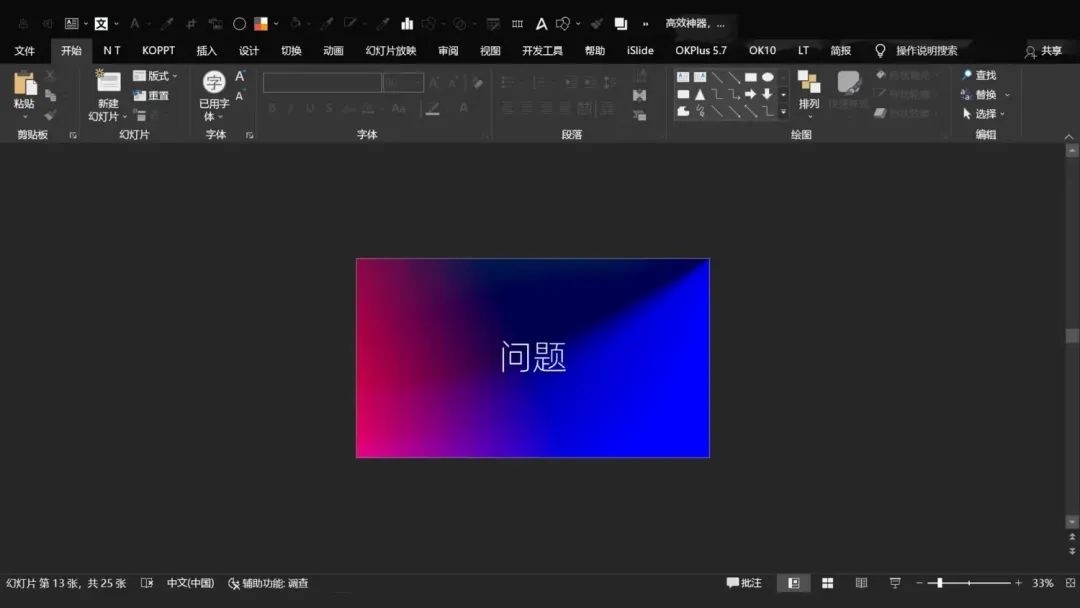Click the 中文(中国) language indicator
This screenshot has width=1080, height=608.
(x=190, y=583)
